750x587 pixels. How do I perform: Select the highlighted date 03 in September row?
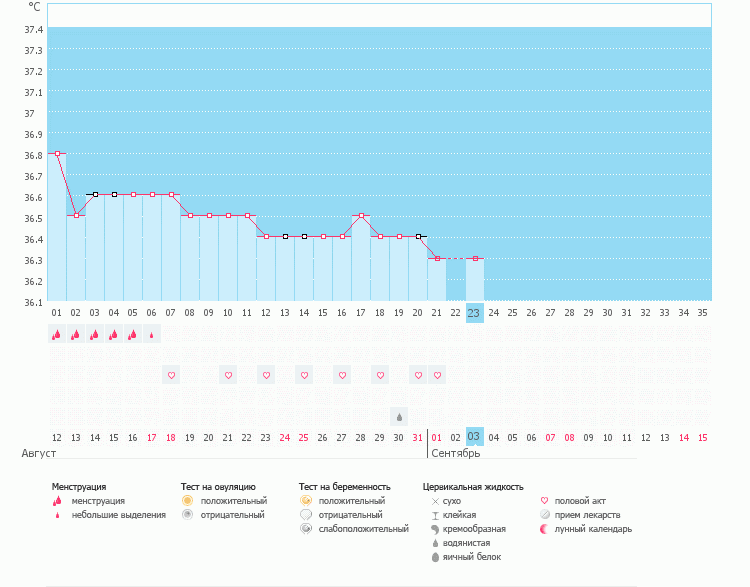[475, 437]
